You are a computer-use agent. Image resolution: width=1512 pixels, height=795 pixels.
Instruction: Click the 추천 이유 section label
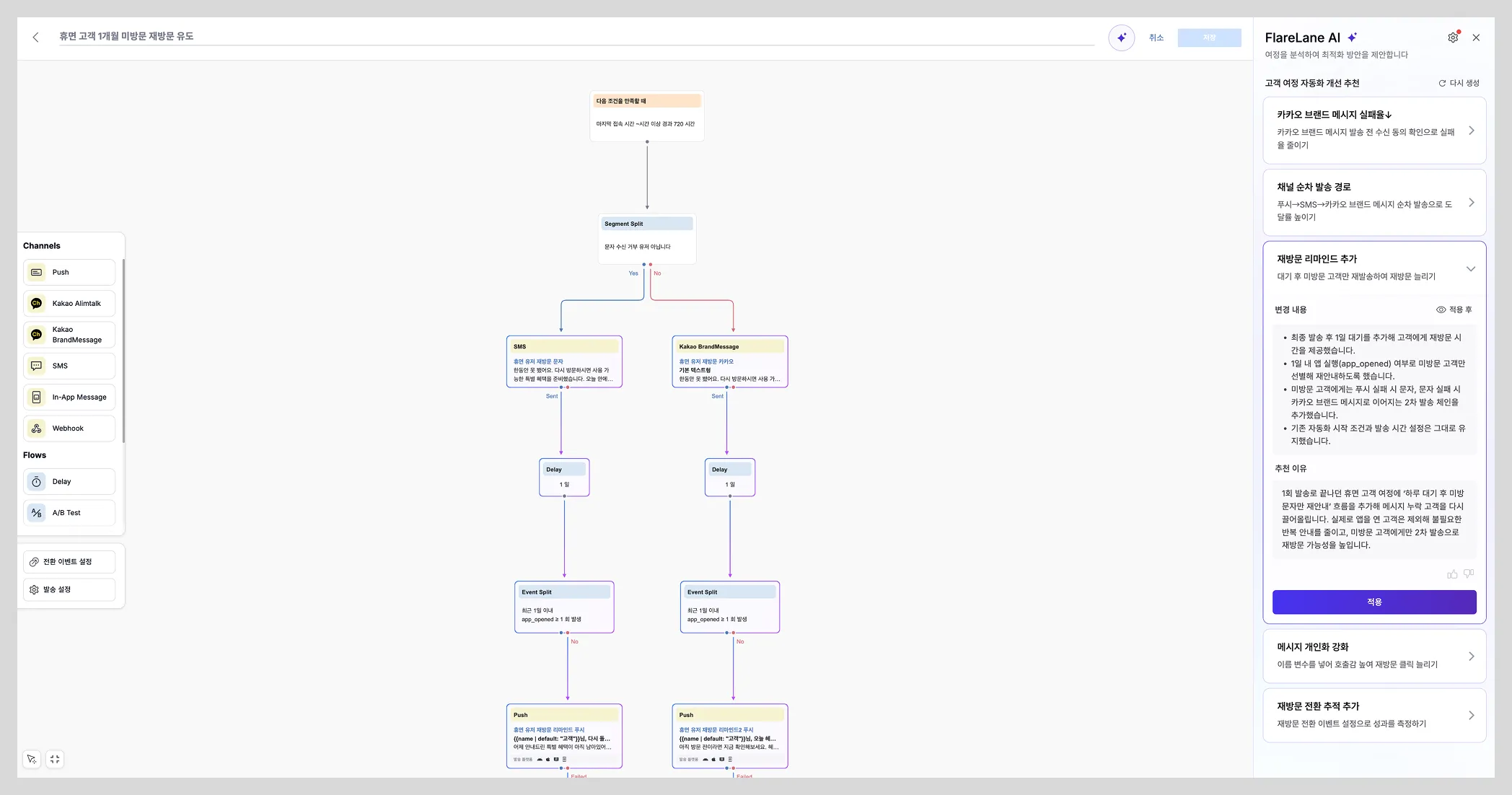(1291, 468)
